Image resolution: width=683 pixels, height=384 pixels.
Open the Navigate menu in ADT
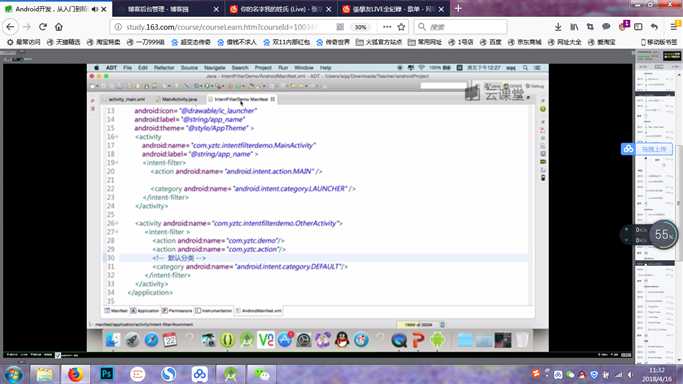pyautogui.click(x=215, y=68)
